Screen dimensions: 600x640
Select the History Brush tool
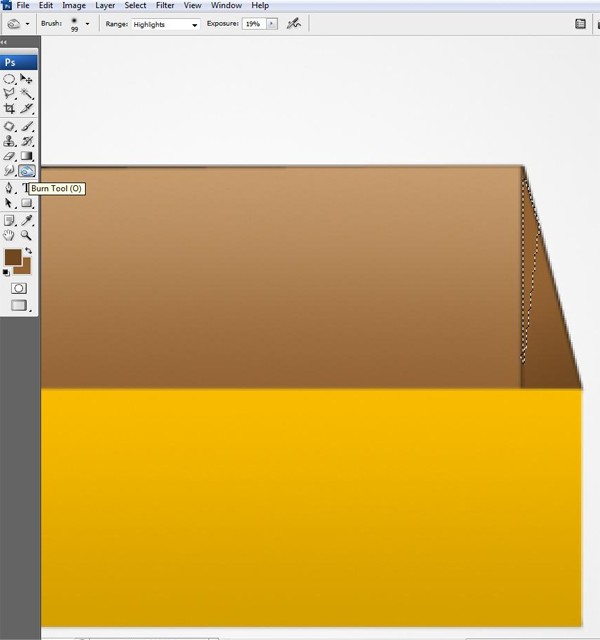pyautogui.click(x=27, y=141)
